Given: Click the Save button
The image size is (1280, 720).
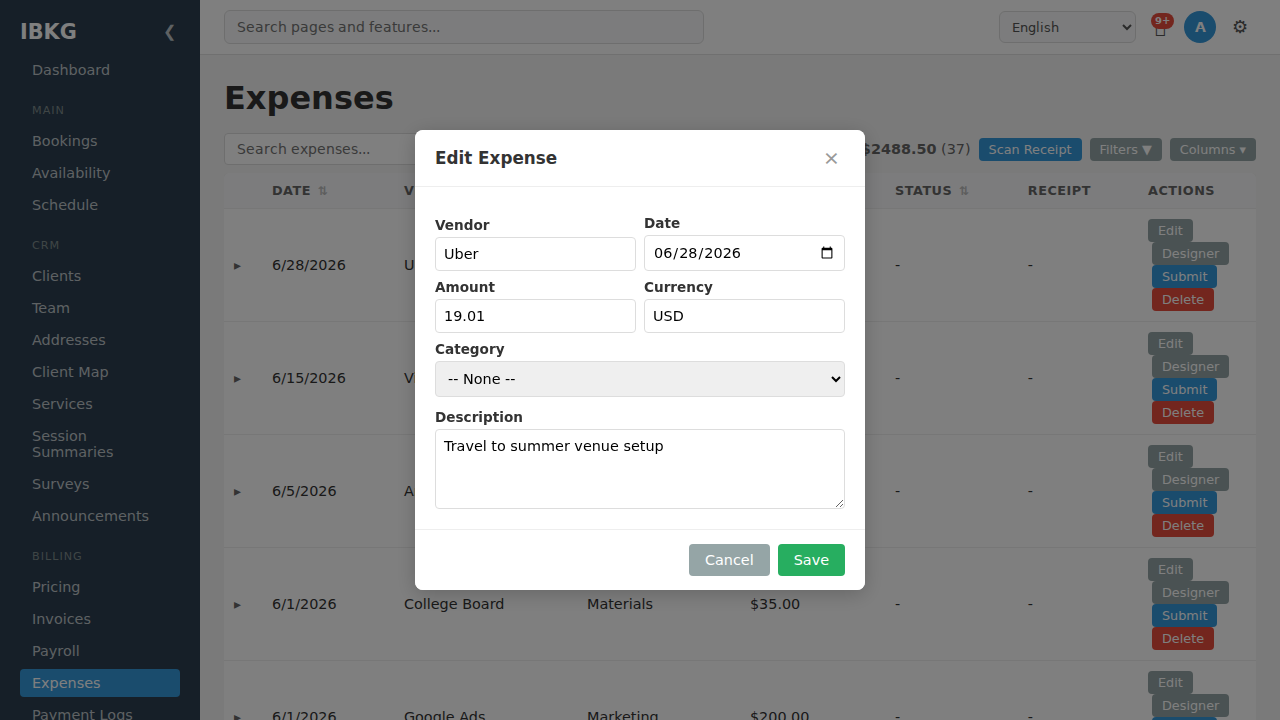Looking at the screenshot, I should click(x=811, y=560).
